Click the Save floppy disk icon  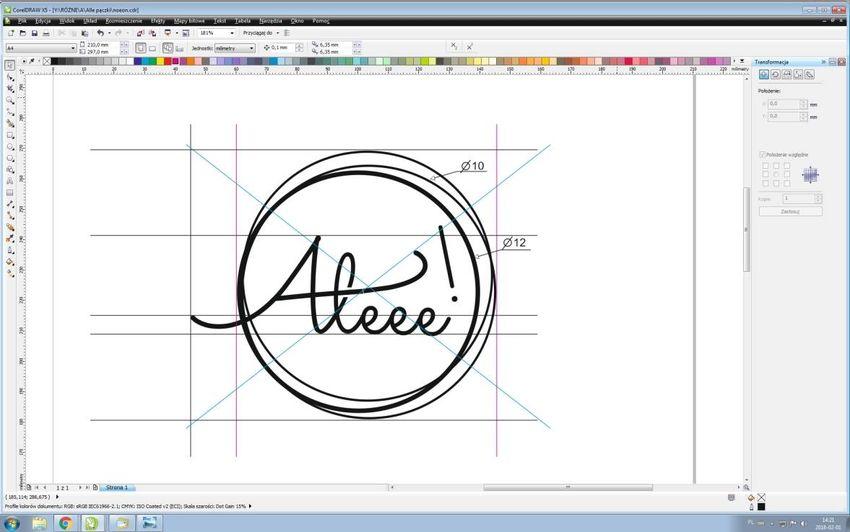click(x=34, y=33)
